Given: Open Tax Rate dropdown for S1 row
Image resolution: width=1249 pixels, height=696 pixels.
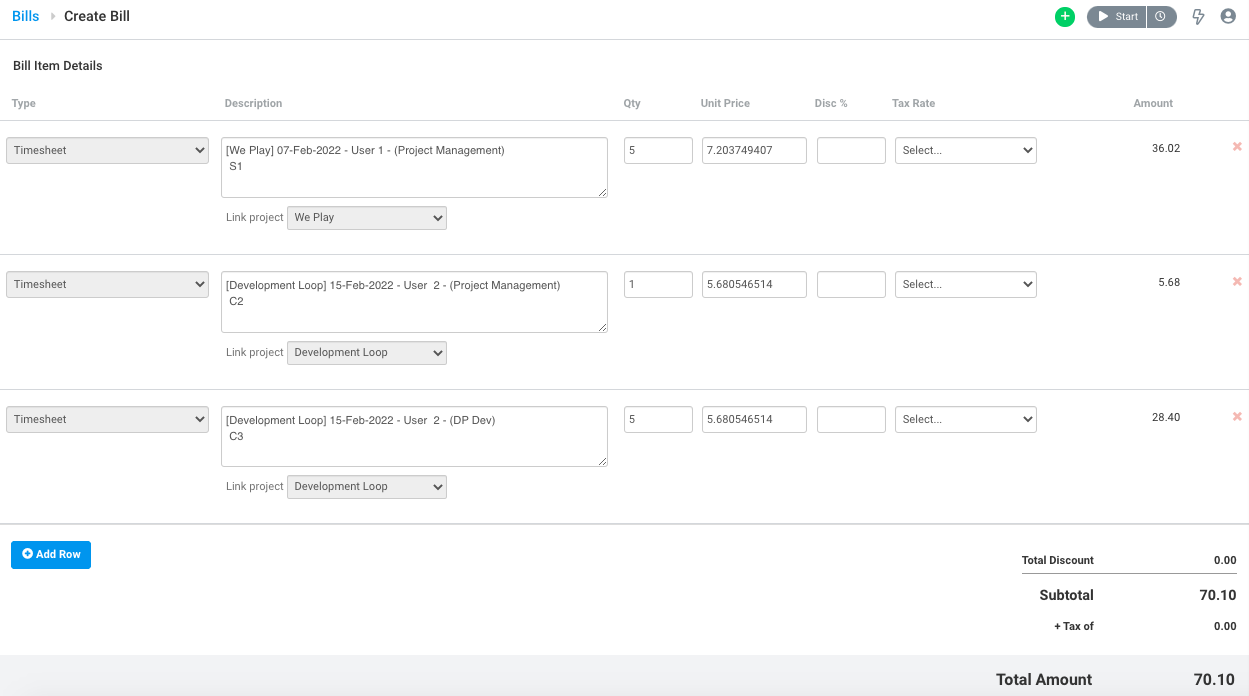Looking at the screenshot, I should coord(966,150).
